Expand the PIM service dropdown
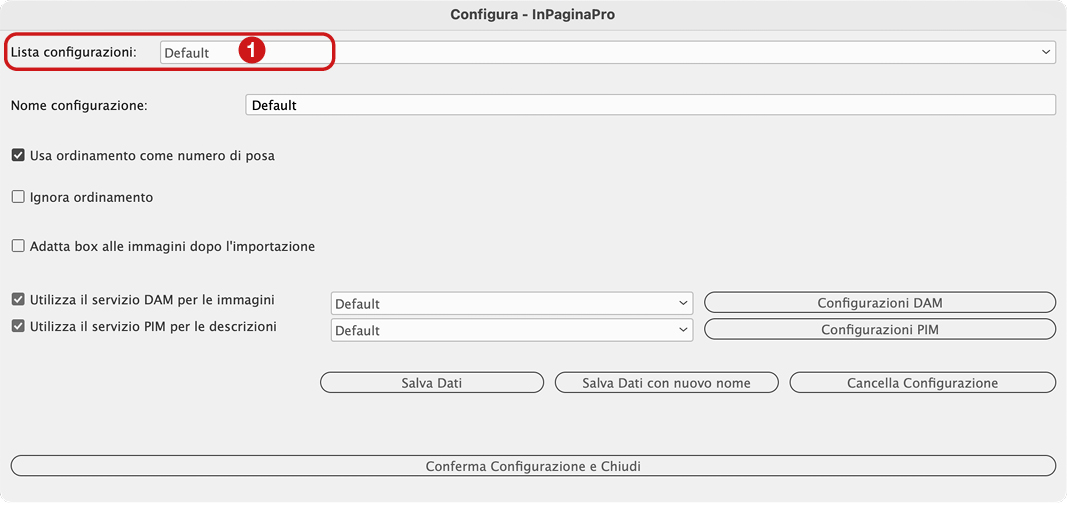This screenshot has height=507, width=1067. 511,330
